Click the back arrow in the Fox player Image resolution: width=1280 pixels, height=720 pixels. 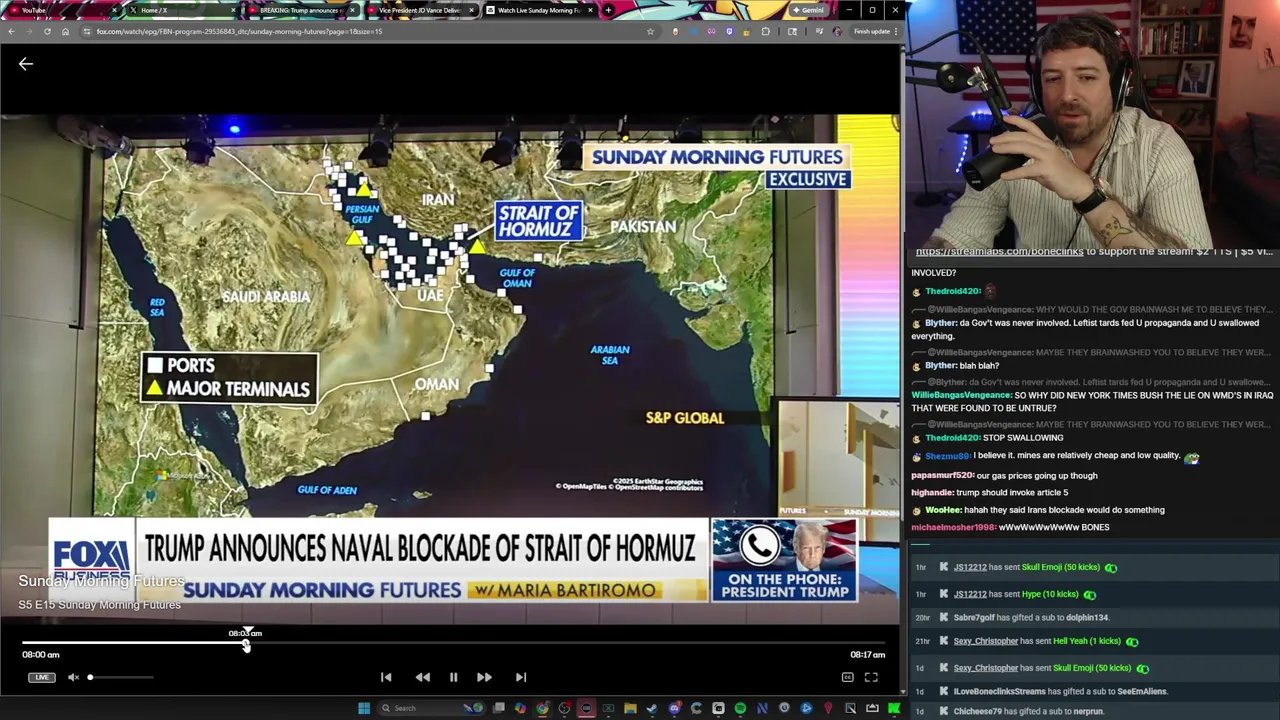pos(26,64)
